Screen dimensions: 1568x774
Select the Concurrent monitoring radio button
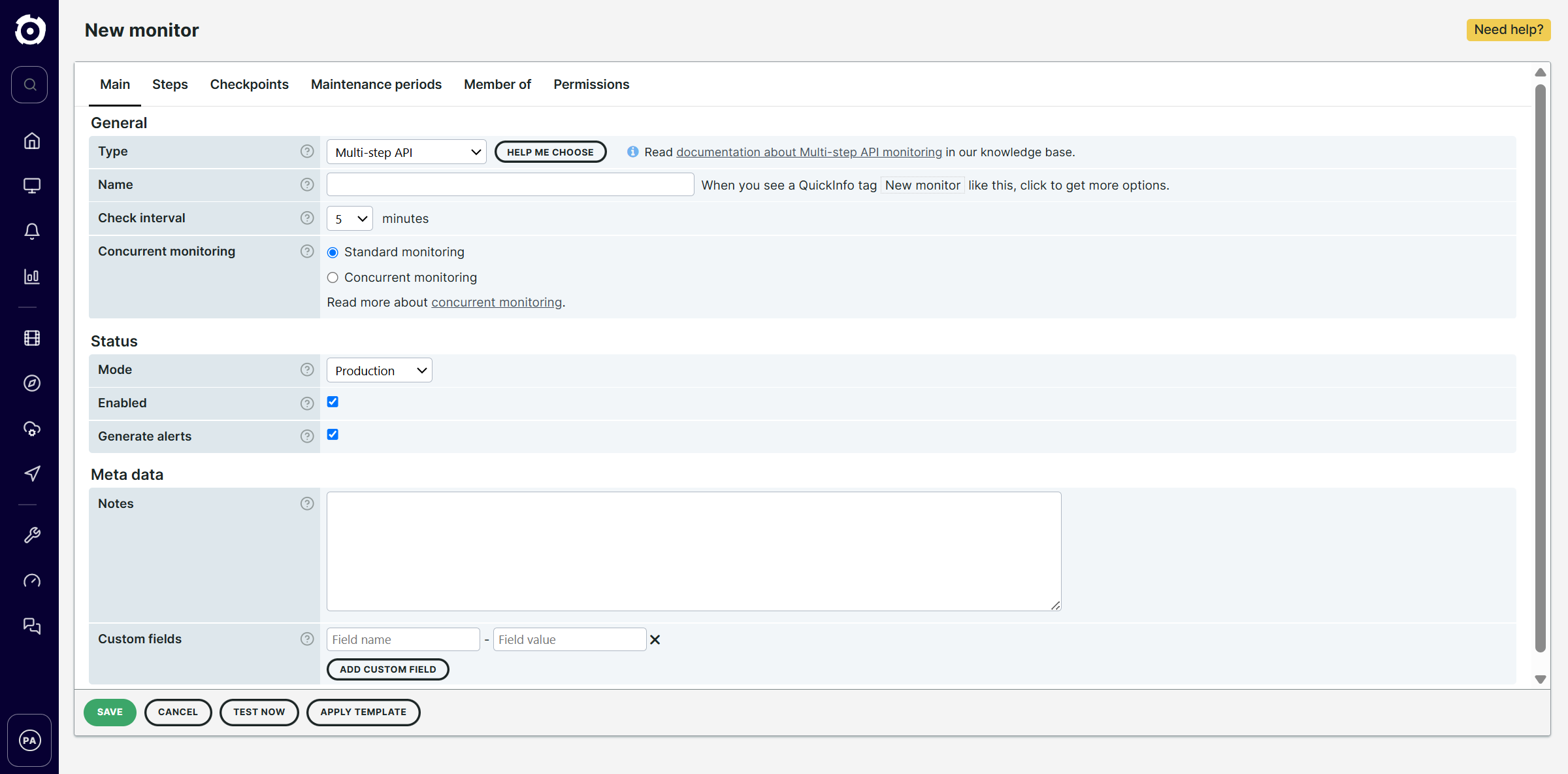click(x=333, y=278)
